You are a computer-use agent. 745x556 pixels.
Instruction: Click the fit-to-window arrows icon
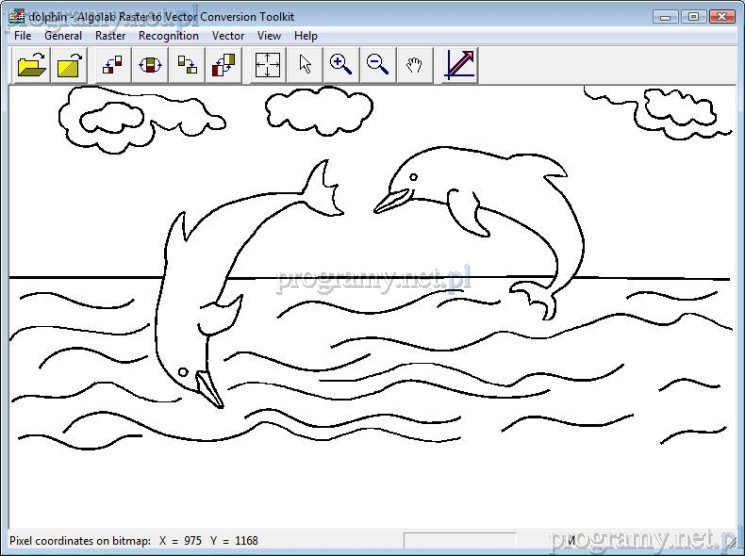268,65
